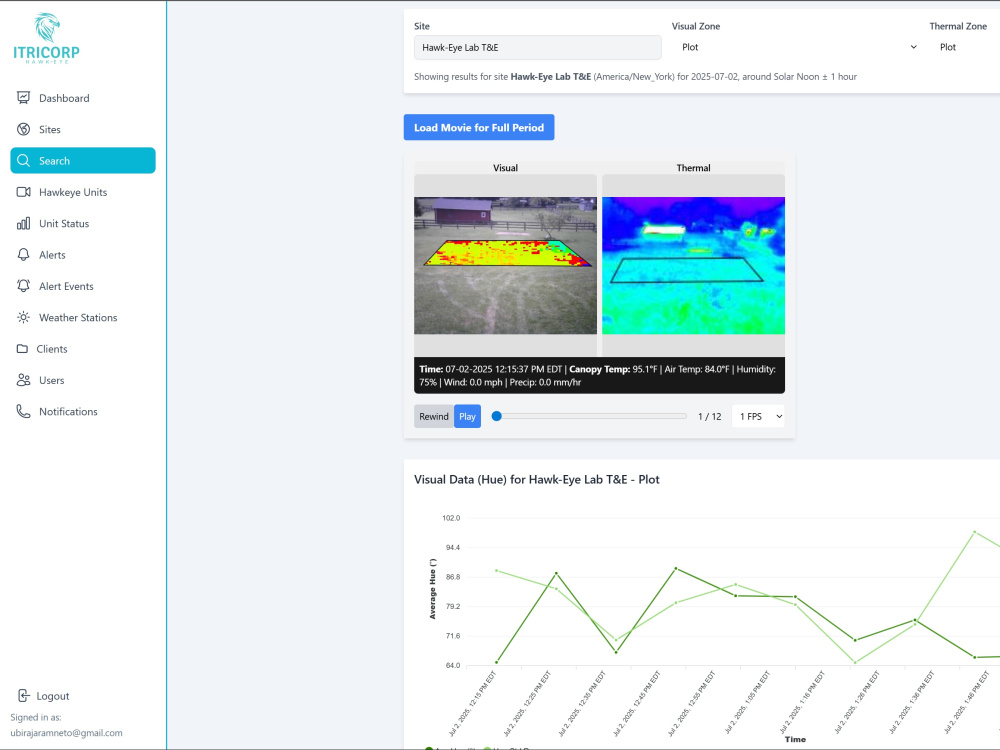Click the Average Hue axis title

[432, 589]
